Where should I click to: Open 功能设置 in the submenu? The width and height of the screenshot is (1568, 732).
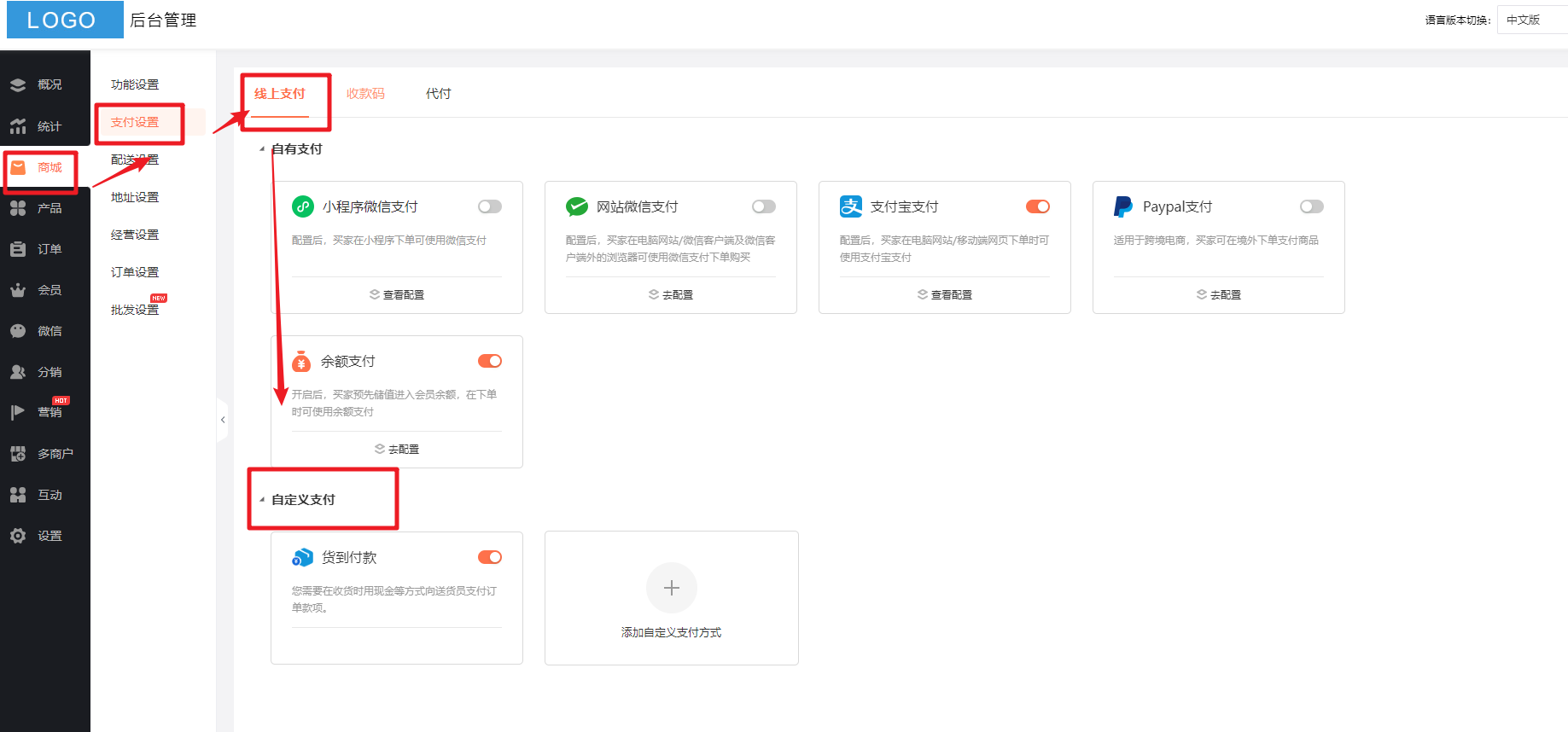[x=135, y=84]
